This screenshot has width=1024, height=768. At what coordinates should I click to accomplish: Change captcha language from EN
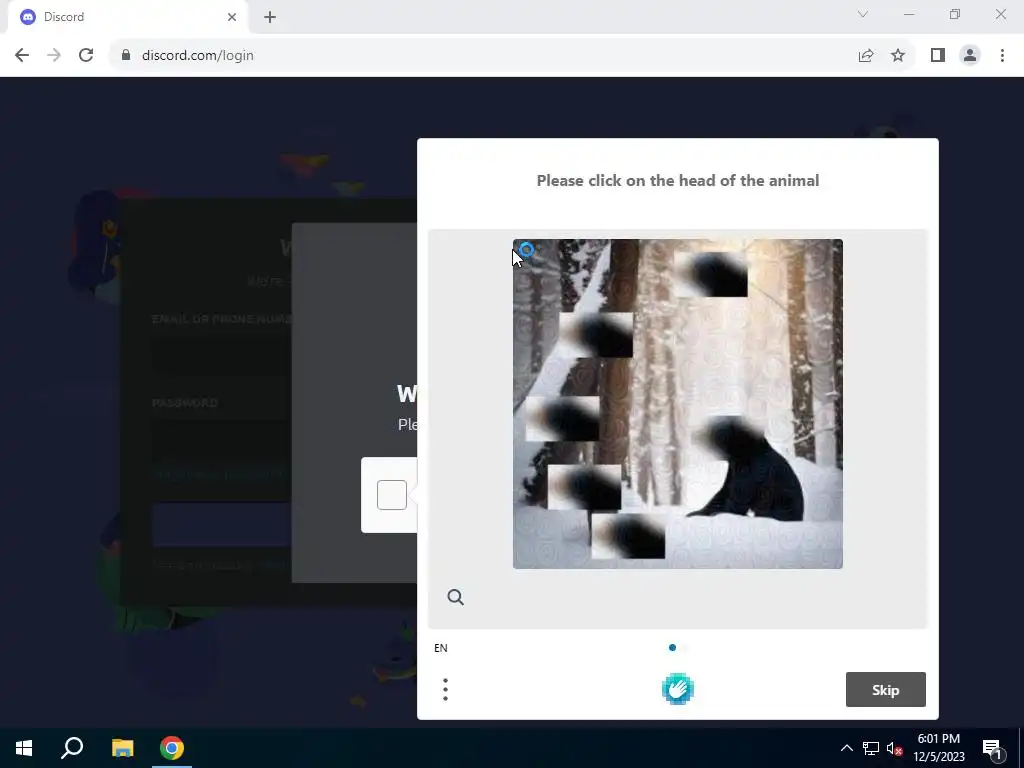coord(441,648)
